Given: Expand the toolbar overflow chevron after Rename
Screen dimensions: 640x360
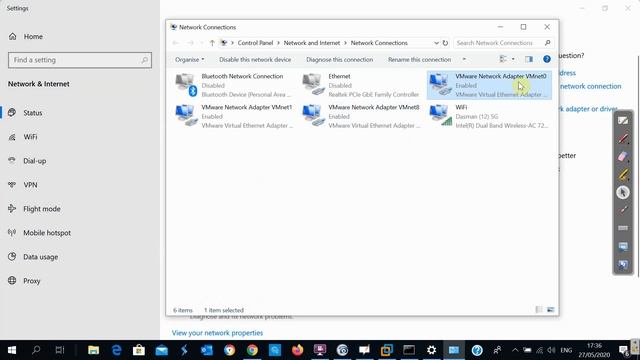Looking at the screenshot, I should (464, 60).
